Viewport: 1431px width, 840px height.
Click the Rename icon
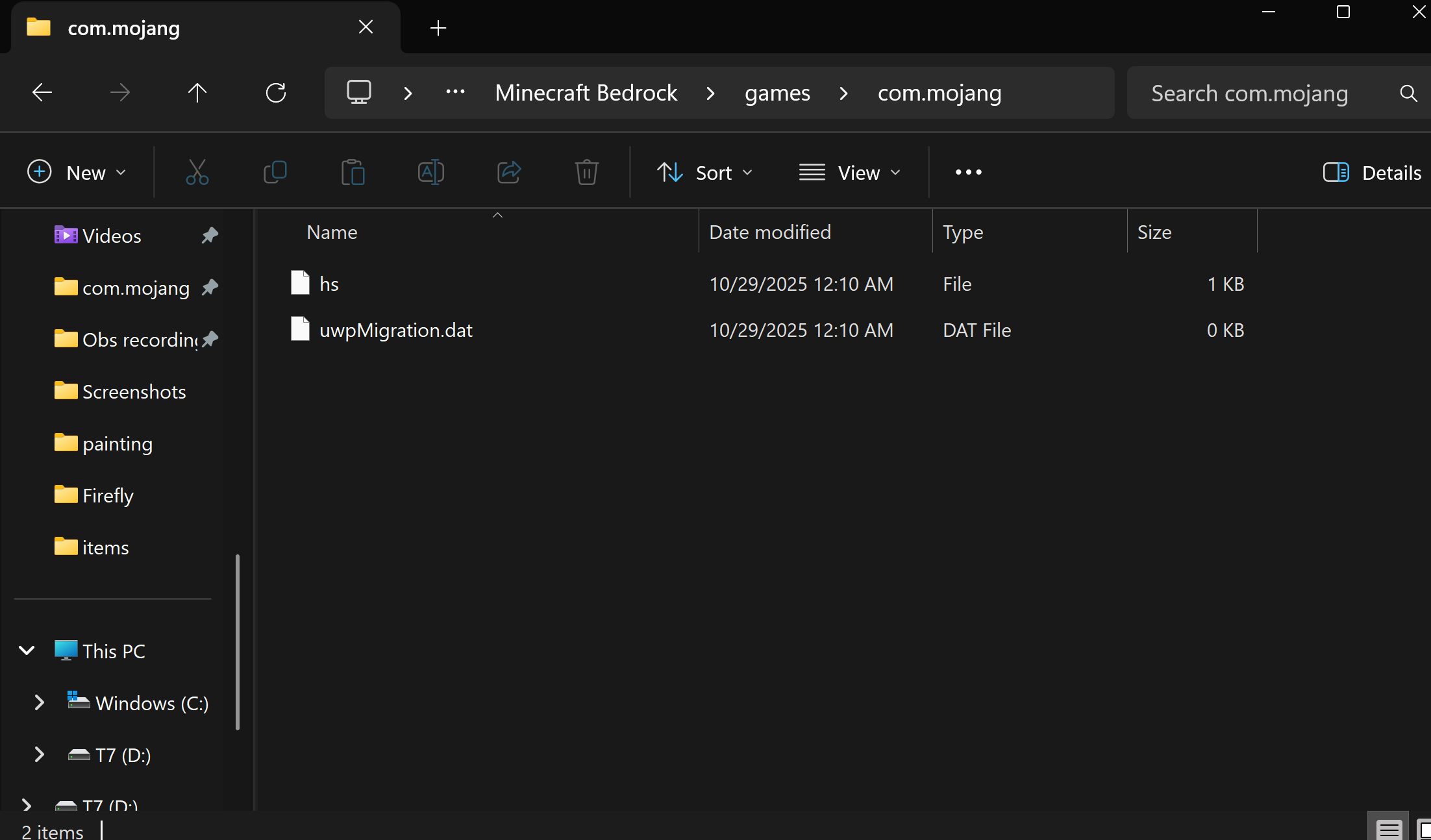[430, 173]
